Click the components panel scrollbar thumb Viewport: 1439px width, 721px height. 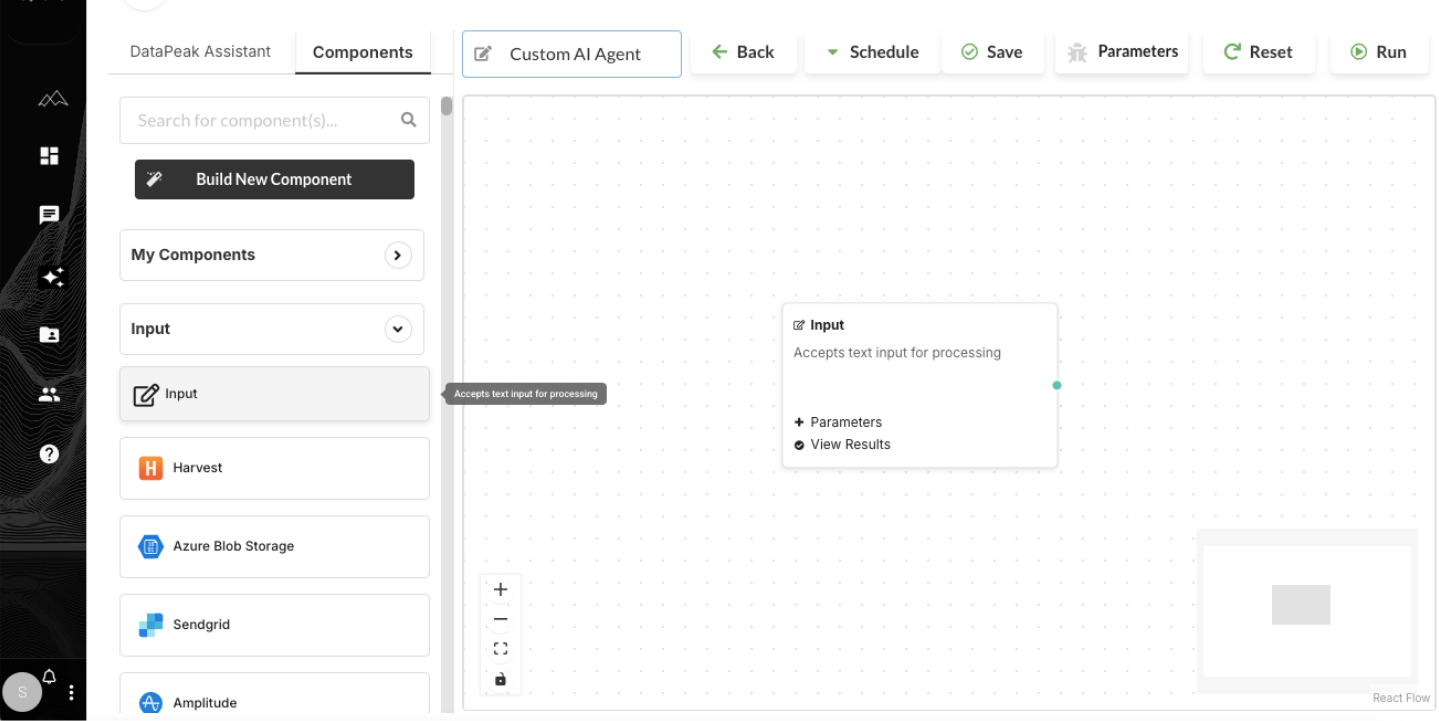tap(446, 106)
